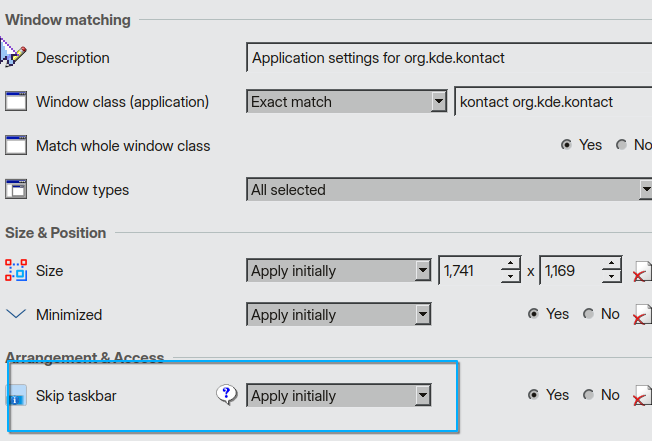
Task: Select Yes for Match whole window class
Action: click(566, 145)
